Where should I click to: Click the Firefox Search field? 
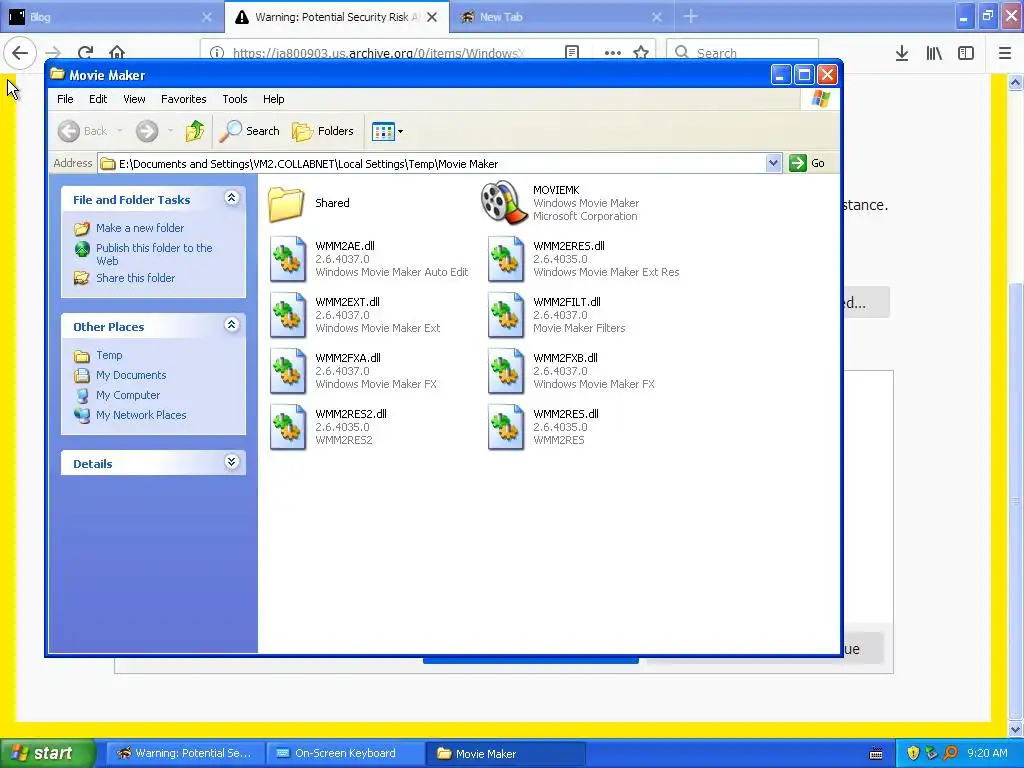(743, 52)
